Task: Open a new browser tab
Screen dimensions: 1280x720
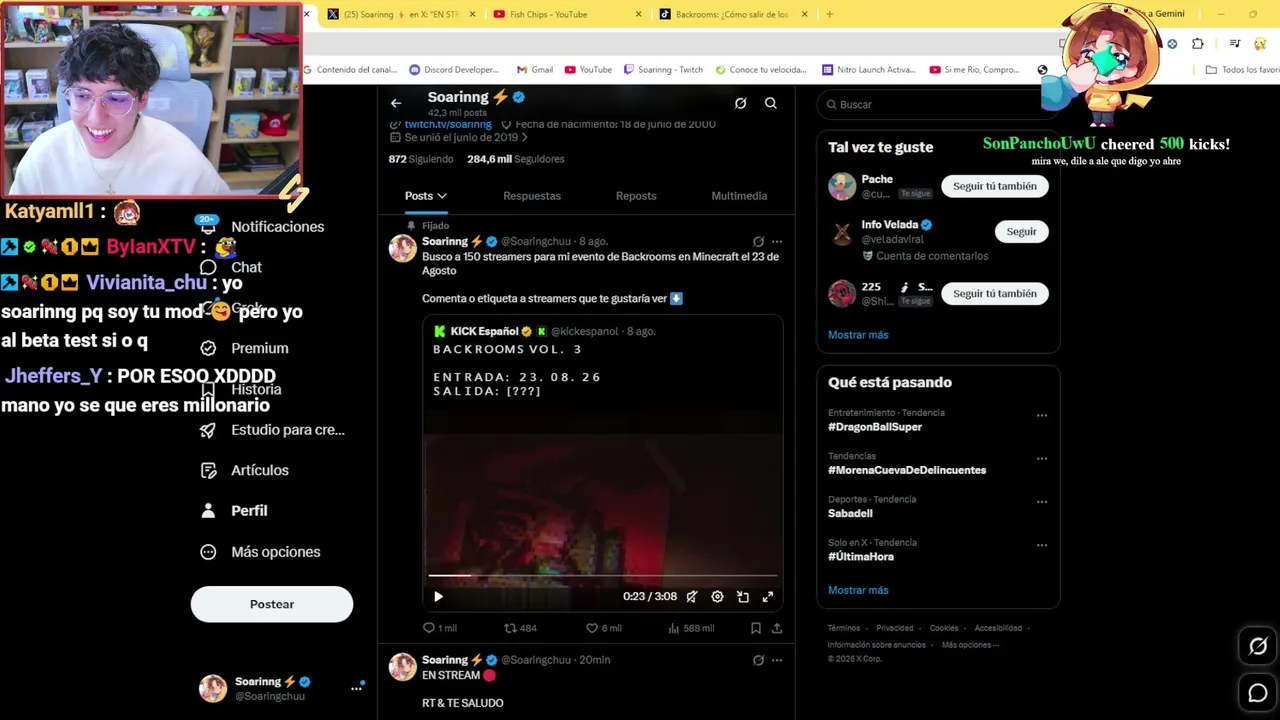Action: click(x=829, y=14)
